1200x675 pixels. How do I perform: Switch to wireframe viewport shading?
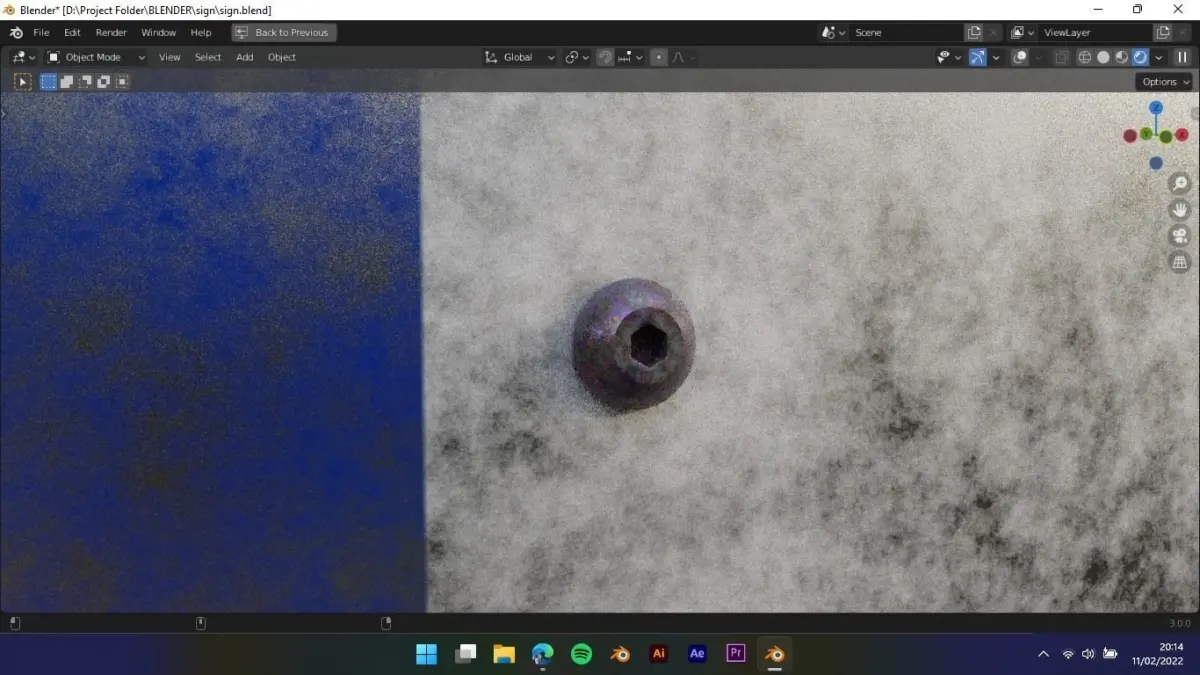[1085, 57]
